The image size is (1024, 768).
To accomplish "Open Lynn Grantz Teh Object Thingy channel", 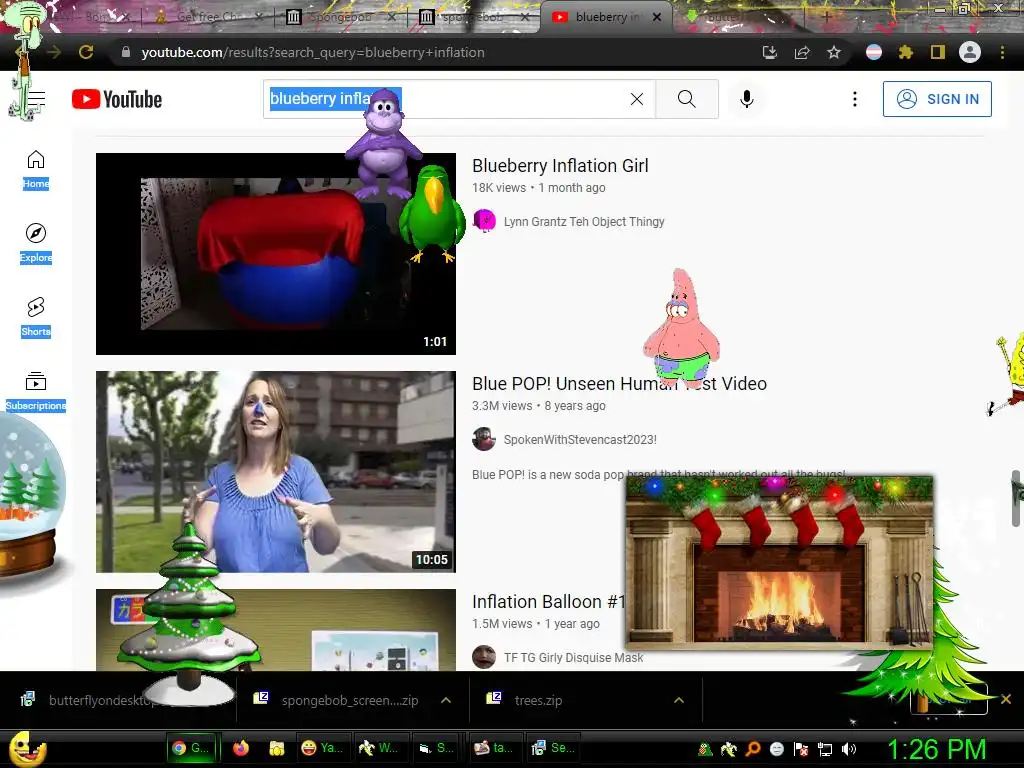I will (584, 222).
